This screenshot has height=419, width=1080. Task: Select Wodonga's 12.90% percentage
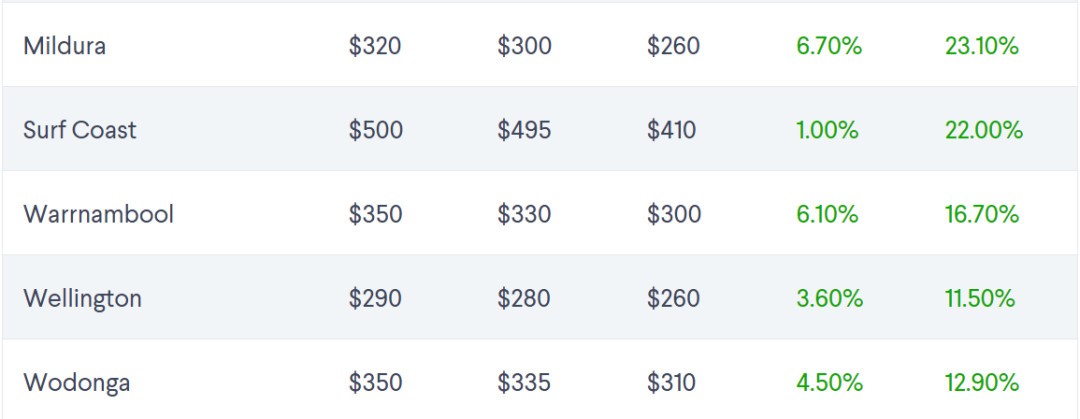(981, 382)
